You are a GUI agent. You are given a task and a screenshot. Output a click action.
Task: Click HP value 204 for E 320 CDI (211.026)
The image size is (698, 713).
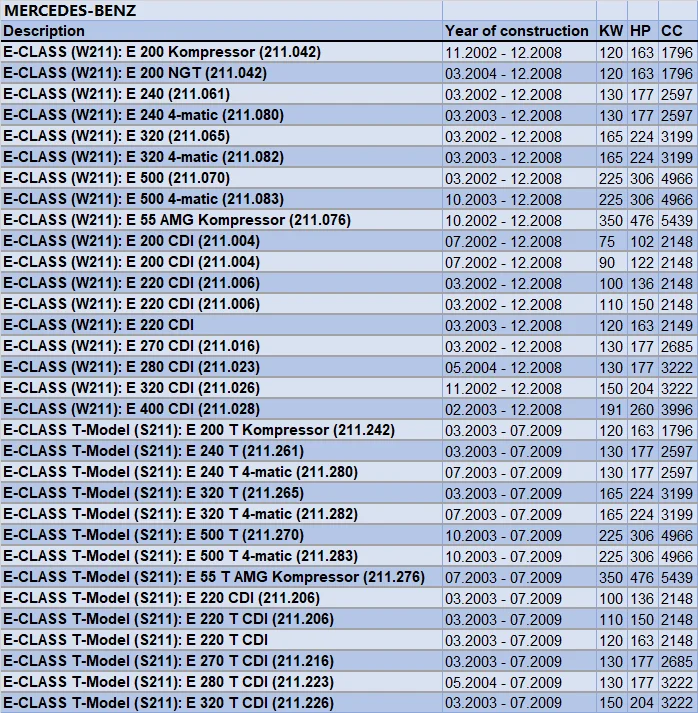(643, 387)
